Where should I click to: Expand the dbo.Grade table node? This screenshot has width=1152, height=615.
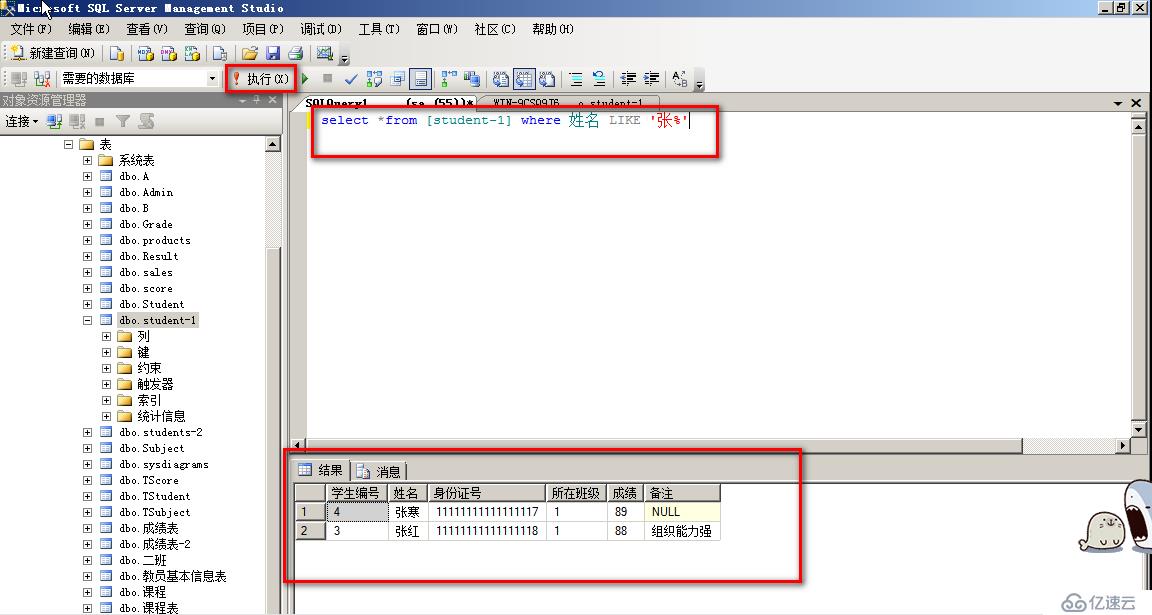[x=87, y=225]
